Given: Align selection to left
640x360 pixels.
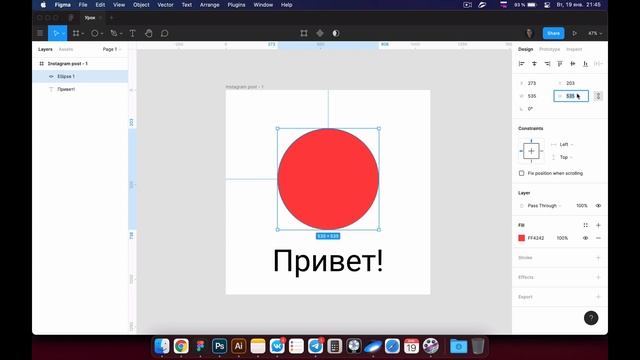Looking at the screenshot, I should [x=522, y=64].
